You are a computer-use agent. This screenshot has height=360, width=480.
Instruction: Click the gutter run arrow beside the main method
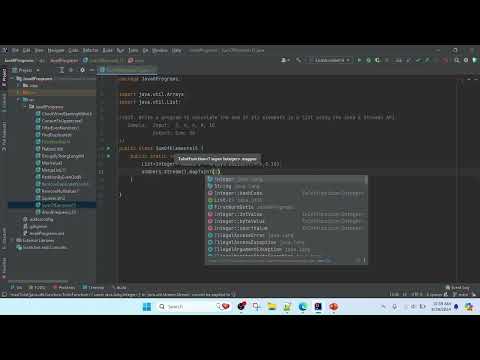coord(108,156)
